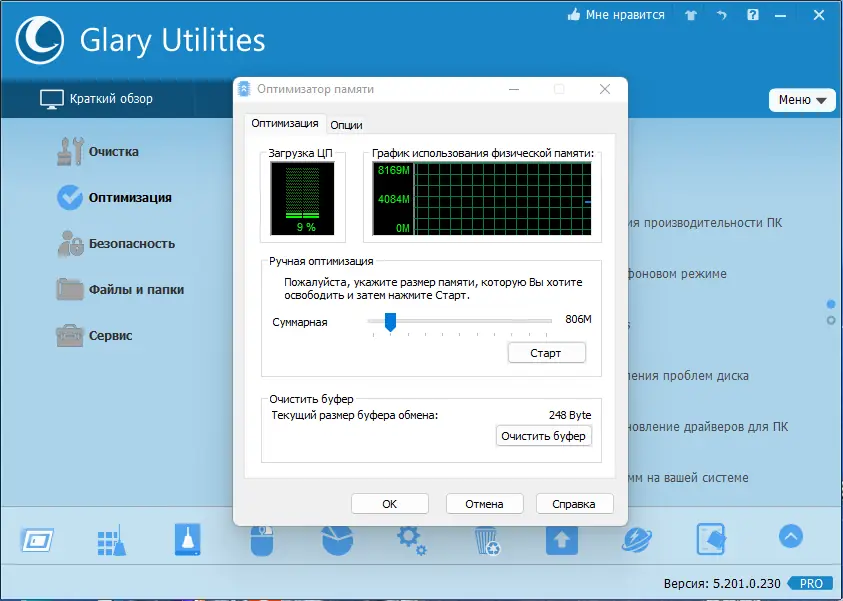Open the Краткий обзор tab

97,99
